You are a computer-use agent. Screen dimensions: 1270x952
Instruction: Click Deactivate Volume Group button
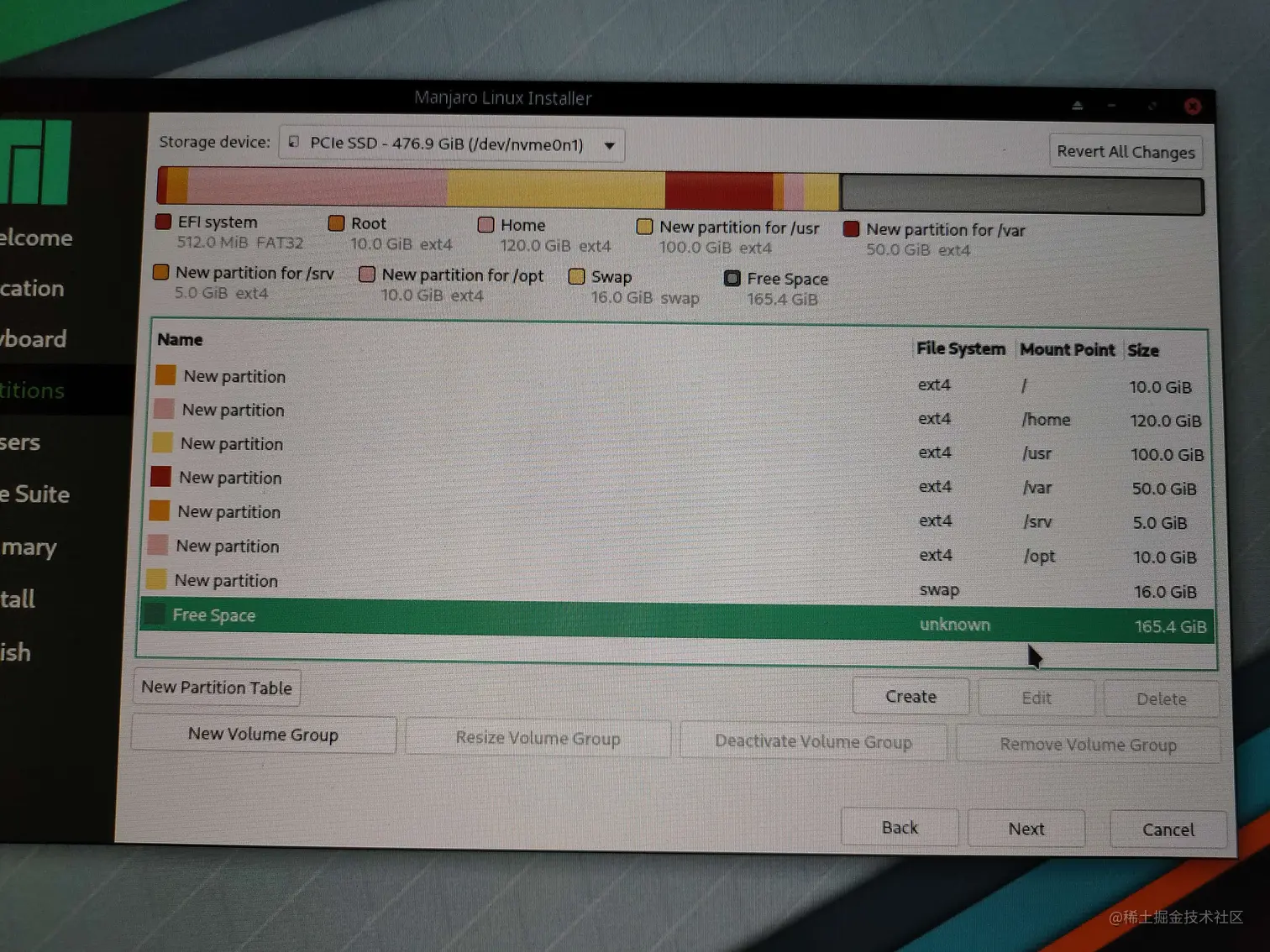tap(813, 741)
